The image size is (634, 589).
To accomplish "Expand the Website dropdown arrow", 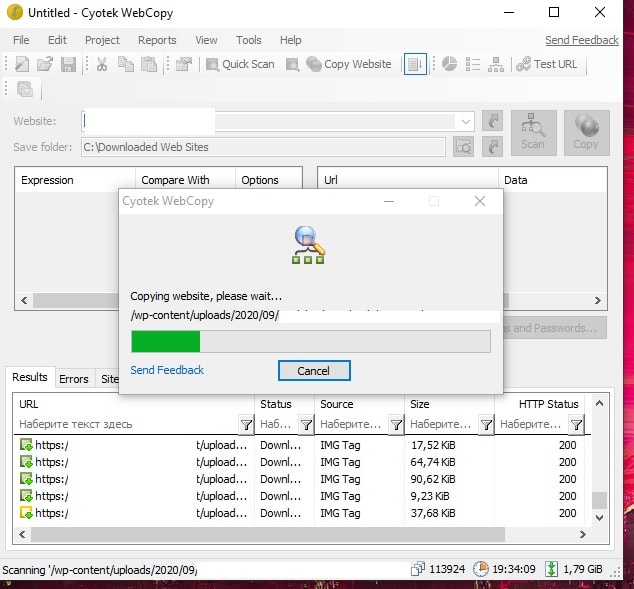I will pyautogui.click(x=466, y=121).
